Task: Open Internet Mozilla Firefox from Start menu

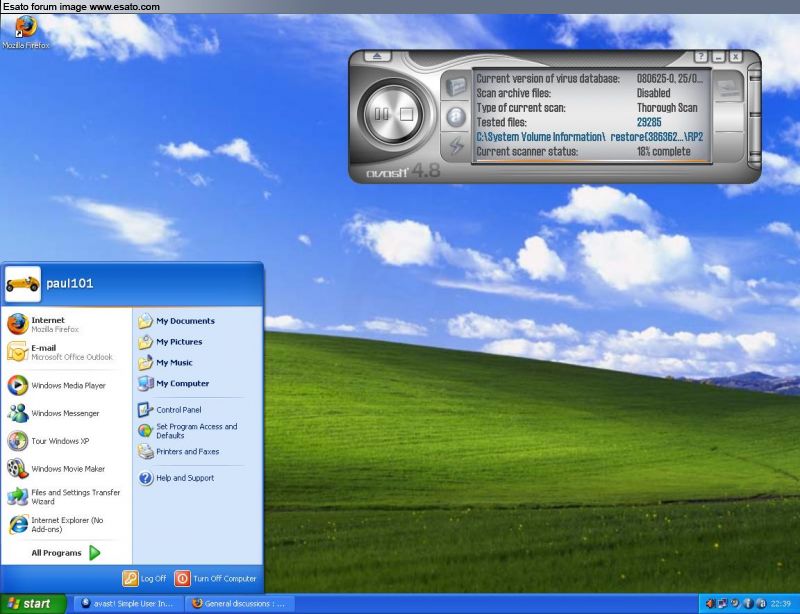Action: (x=65, y=324)
